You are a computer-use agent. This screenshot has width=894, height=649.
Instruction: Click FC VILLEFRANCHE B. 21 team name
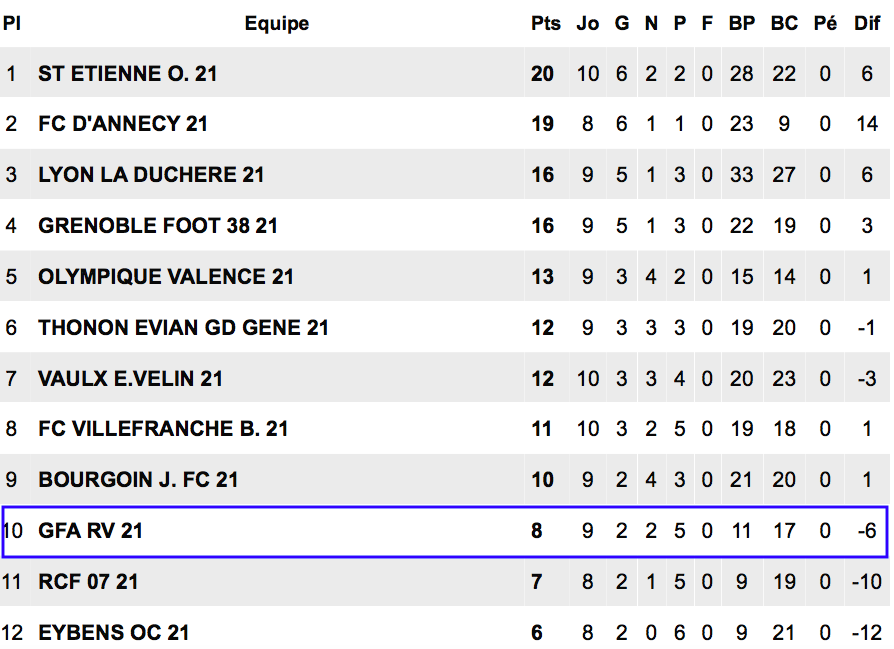tap(163, 429)
